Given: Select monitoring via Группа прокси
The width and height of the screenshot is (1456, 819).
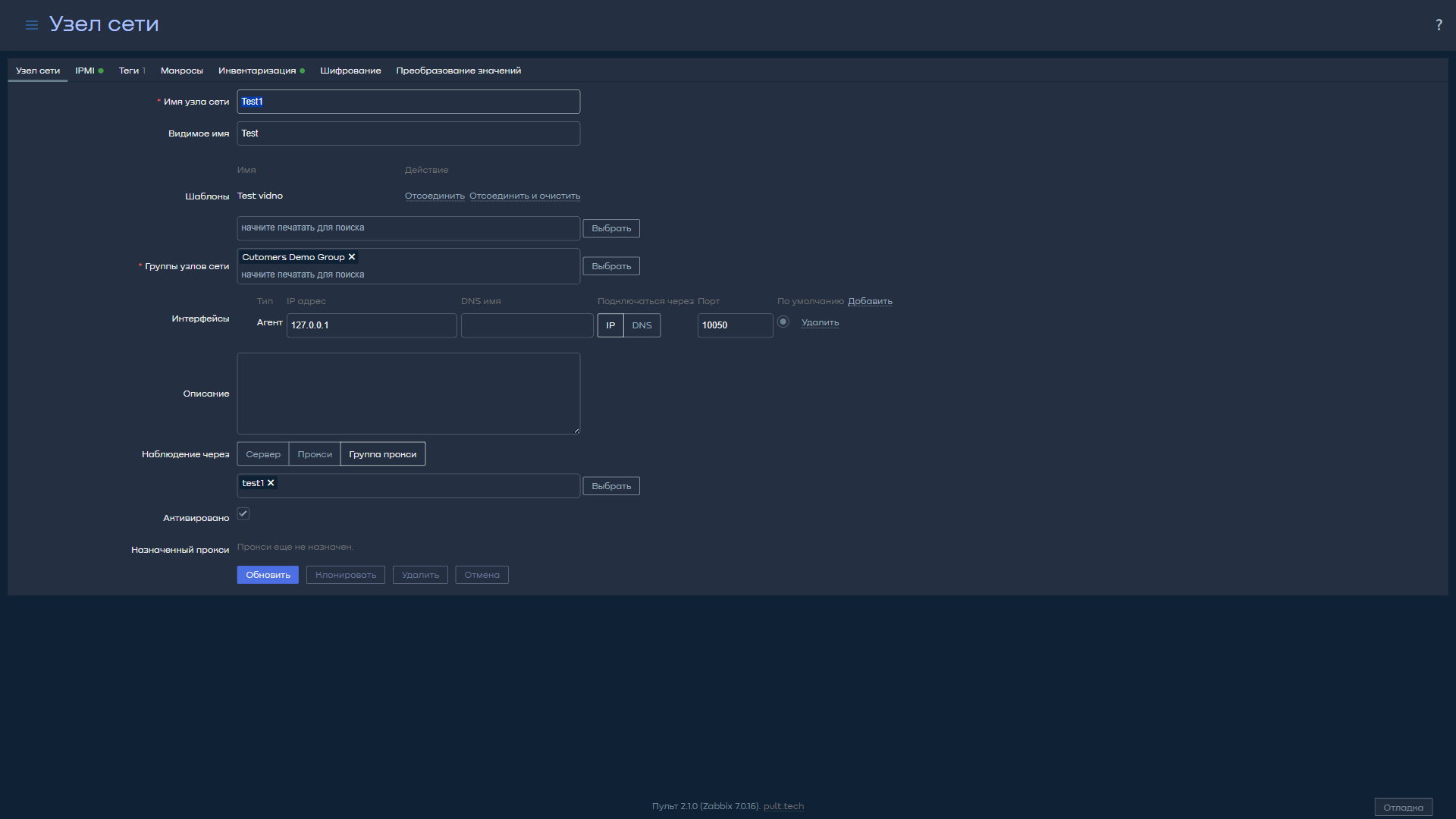Looking at the screenshot, I should click(383, 454).
